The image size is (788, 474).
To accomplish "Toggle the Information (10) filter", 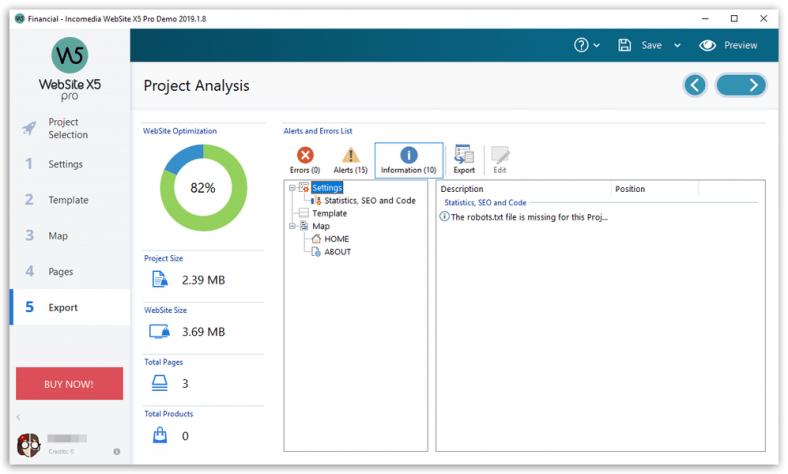I will [409, 160].
